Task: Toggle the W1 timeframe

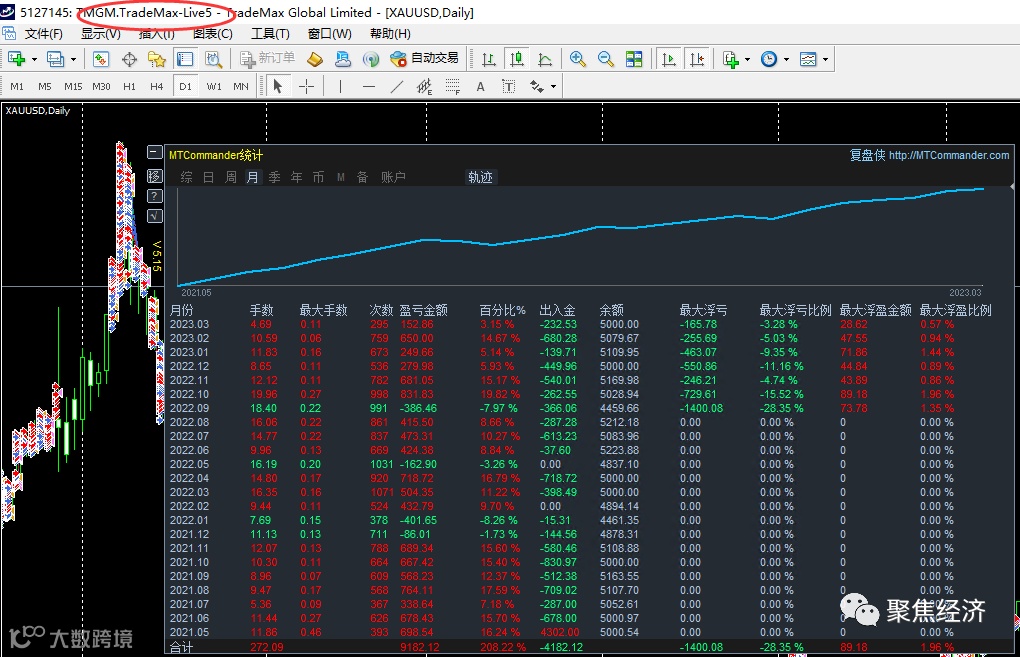Action: pyautogui.click(x=214, y=87)
